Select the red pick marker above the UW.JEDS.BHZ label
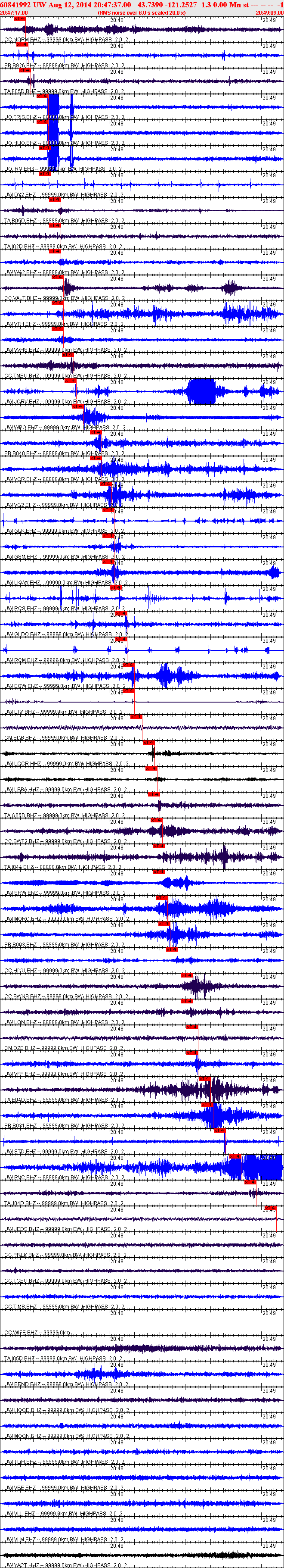 (270, 1208)
